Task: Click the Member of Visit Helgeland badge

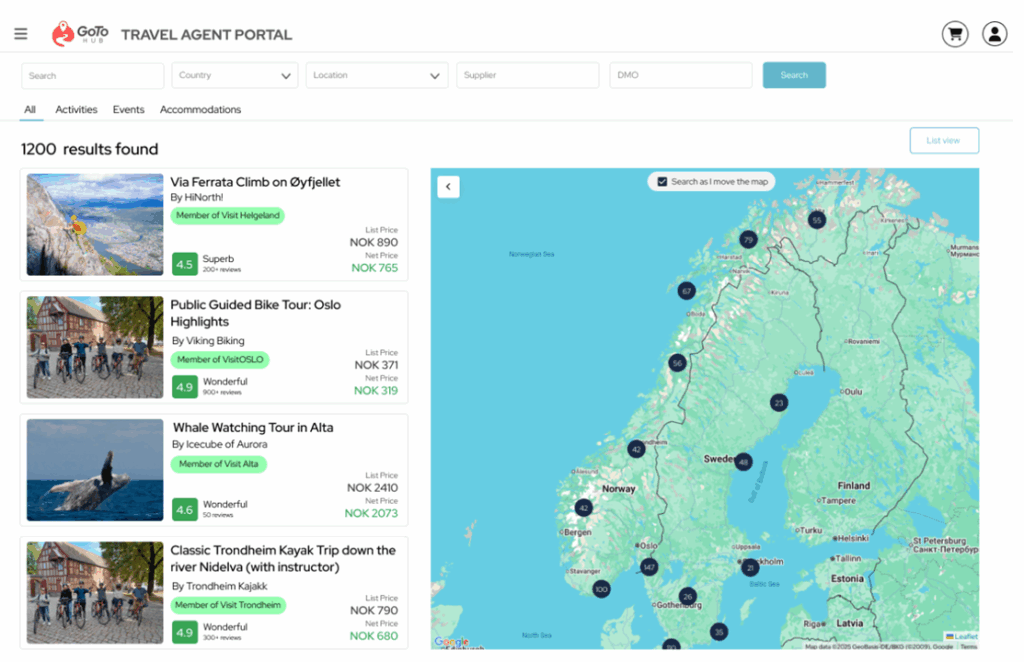Action: 230,217
